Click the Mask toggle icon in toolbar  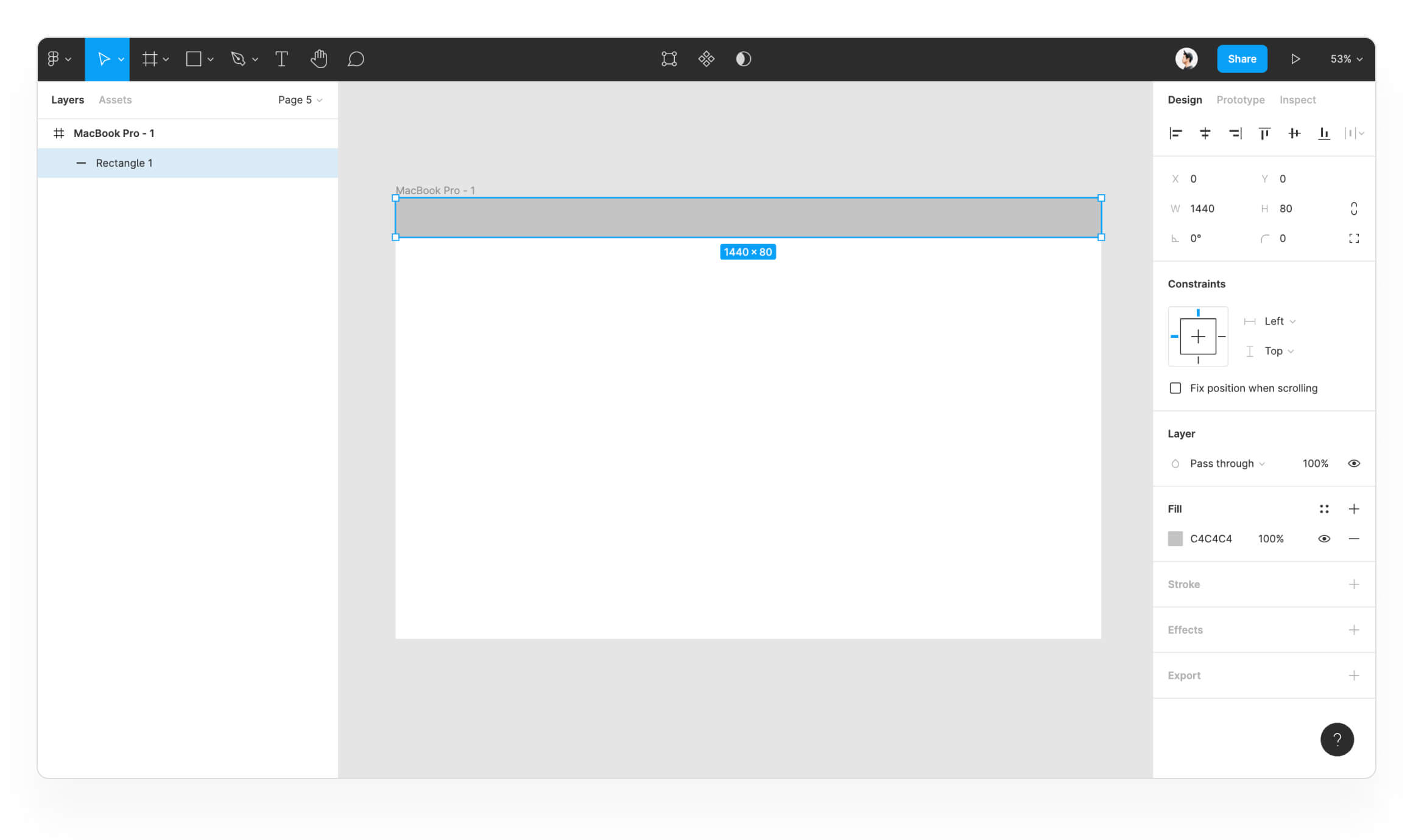tap(743, 59)
